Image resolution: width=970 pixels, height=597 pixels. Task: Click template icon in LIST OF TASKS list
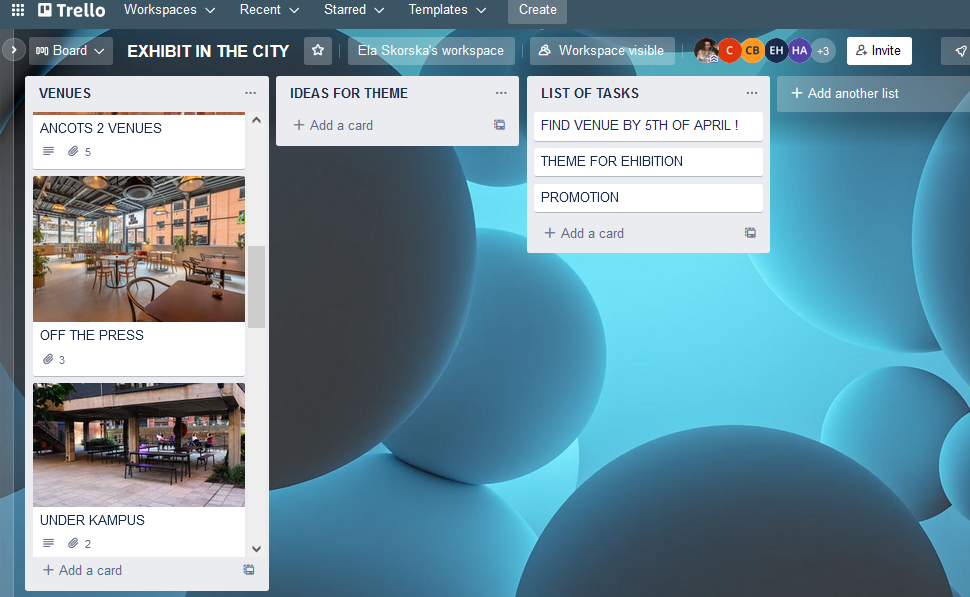[x=750, y=233]
